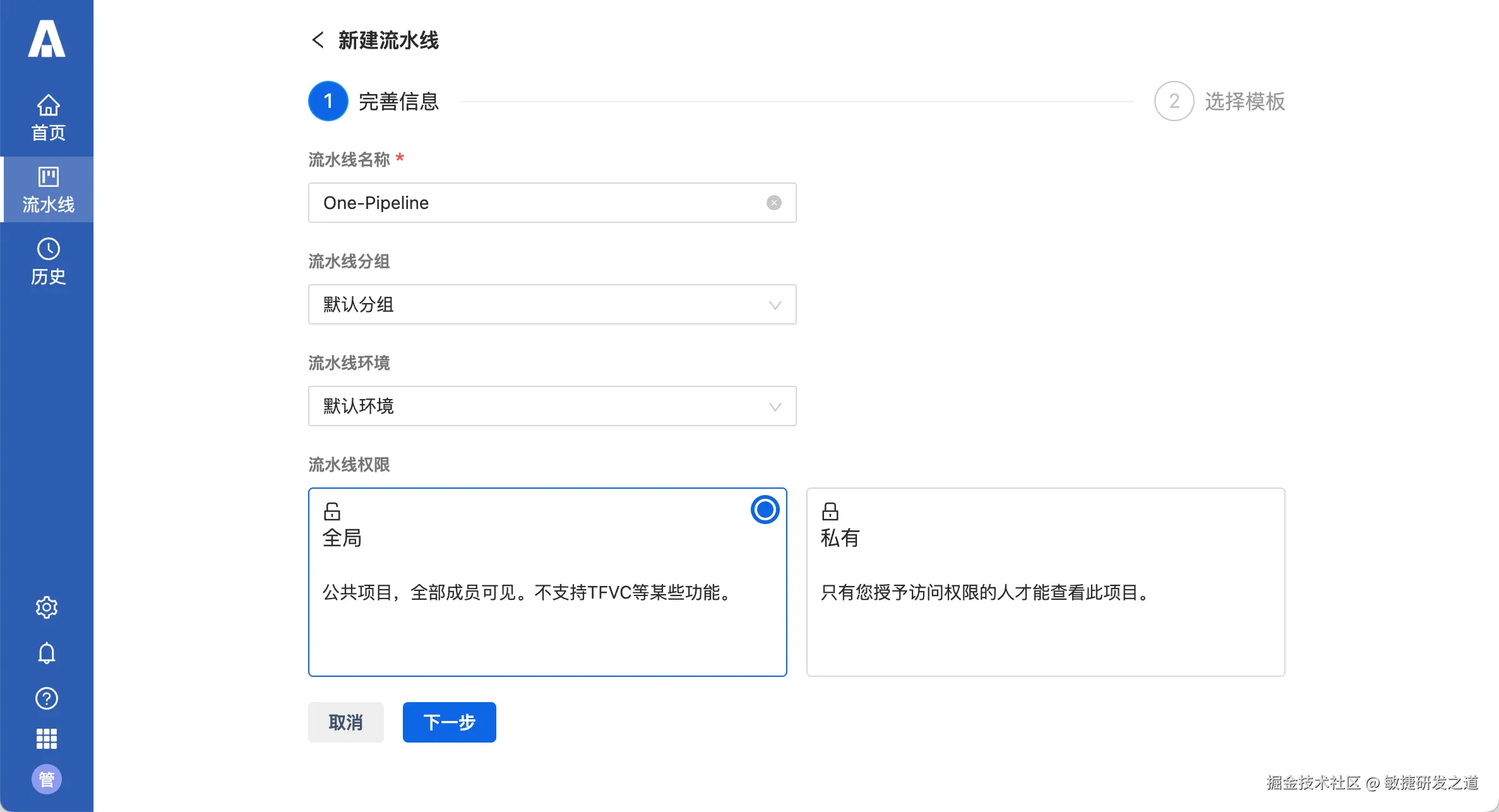
Task: Open notifications bell icon
Action: (x=47, y=653)
